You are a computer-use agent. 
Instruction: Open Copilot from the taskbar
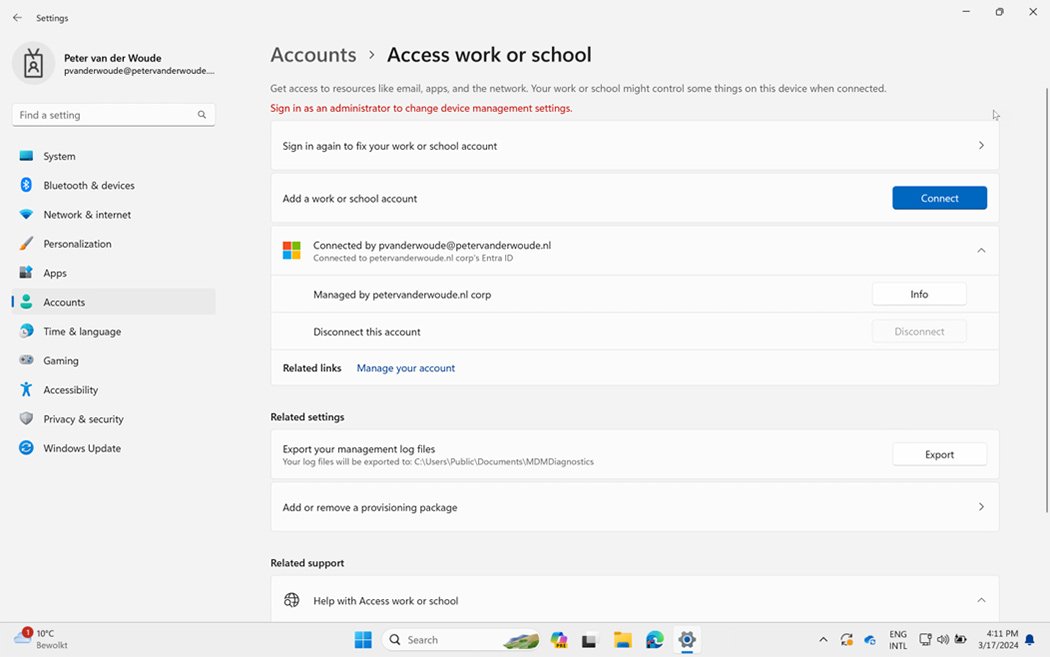pos(559,639)
